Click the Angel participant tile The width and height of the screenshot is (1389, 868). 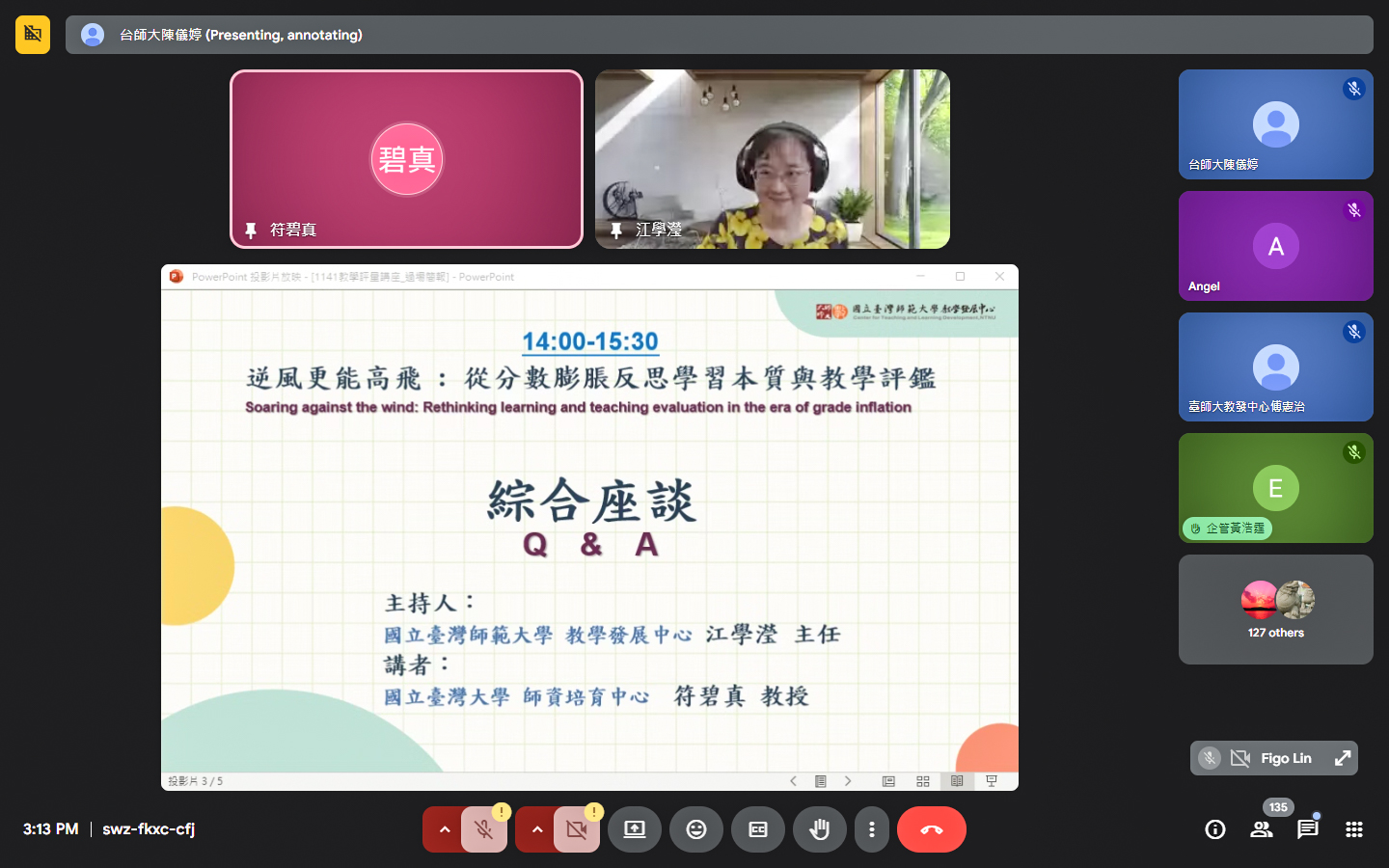[x=1275, y=246]
